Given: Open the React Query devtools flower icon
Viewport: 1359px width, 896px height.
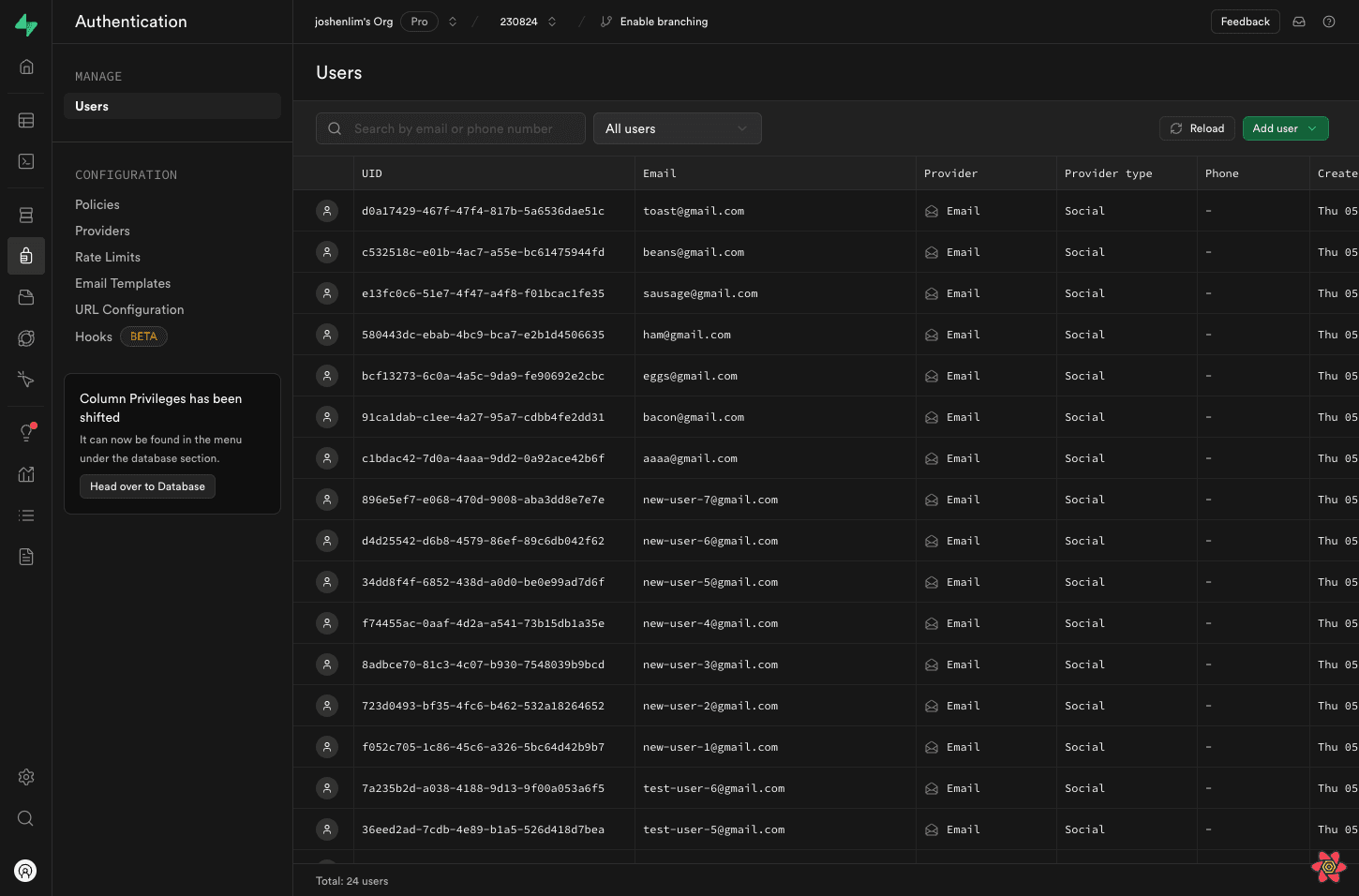Looking at the screenshot, I should pos(1329,867).
